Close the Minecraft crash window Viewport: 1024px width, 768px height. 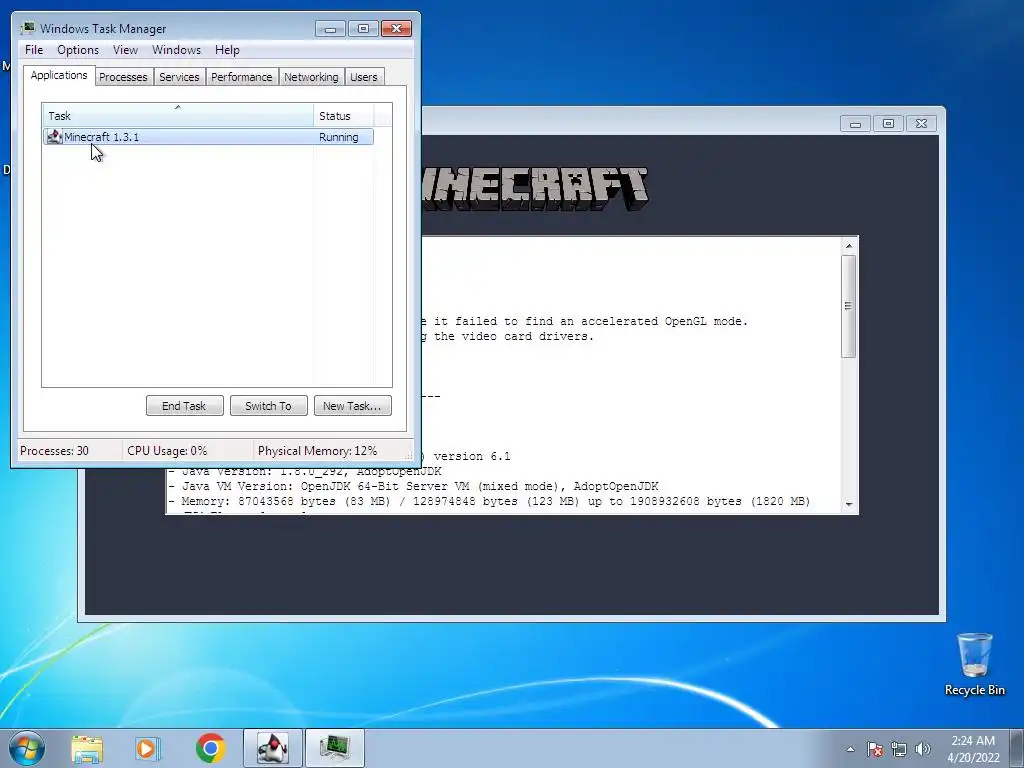[921, 123]
